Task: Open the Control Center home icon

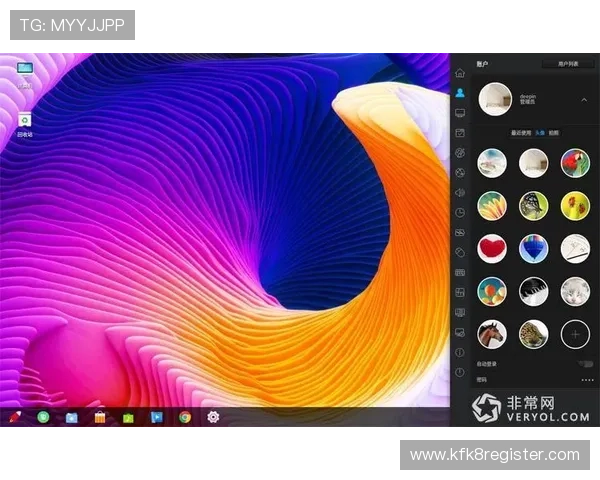Action: point(460,73)
